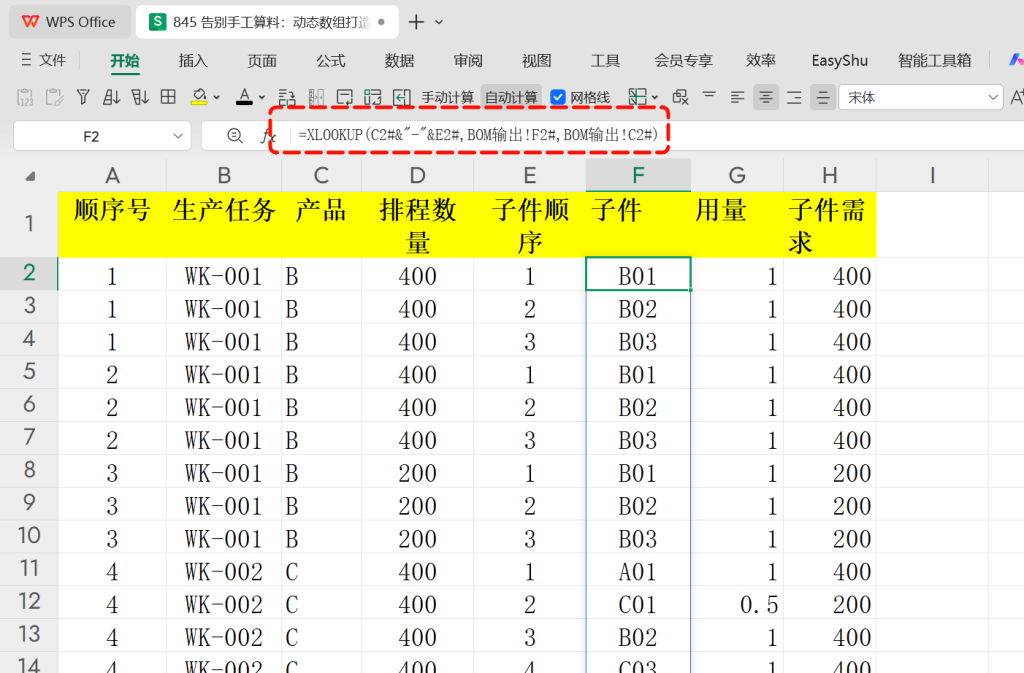The height and width of the screenshot is (673, 1024).
Task: Open the 智能工具箱 ribbon tab
Action: pos(935,61)
